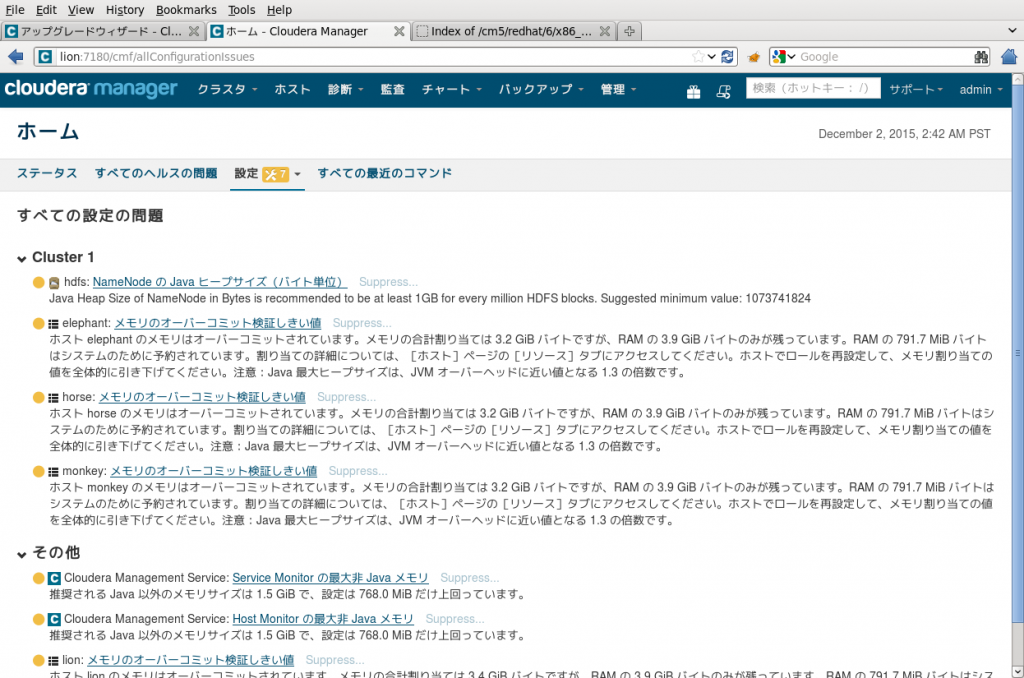Open Host Monitor の最大非 Java メモリ link

pos(323,619)
